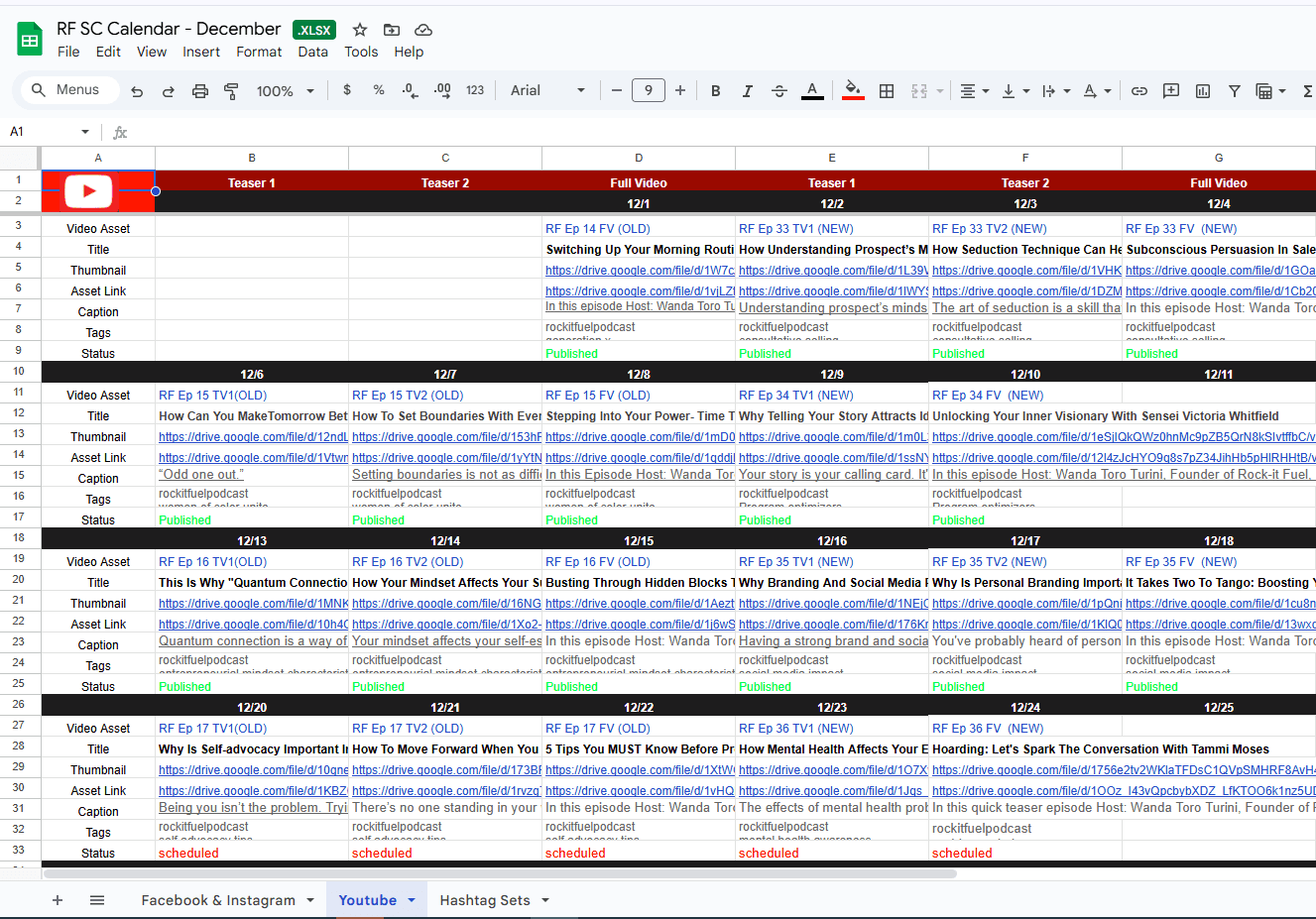
Task: Open the name box dropdown arrow
Action: click(85, 132)
